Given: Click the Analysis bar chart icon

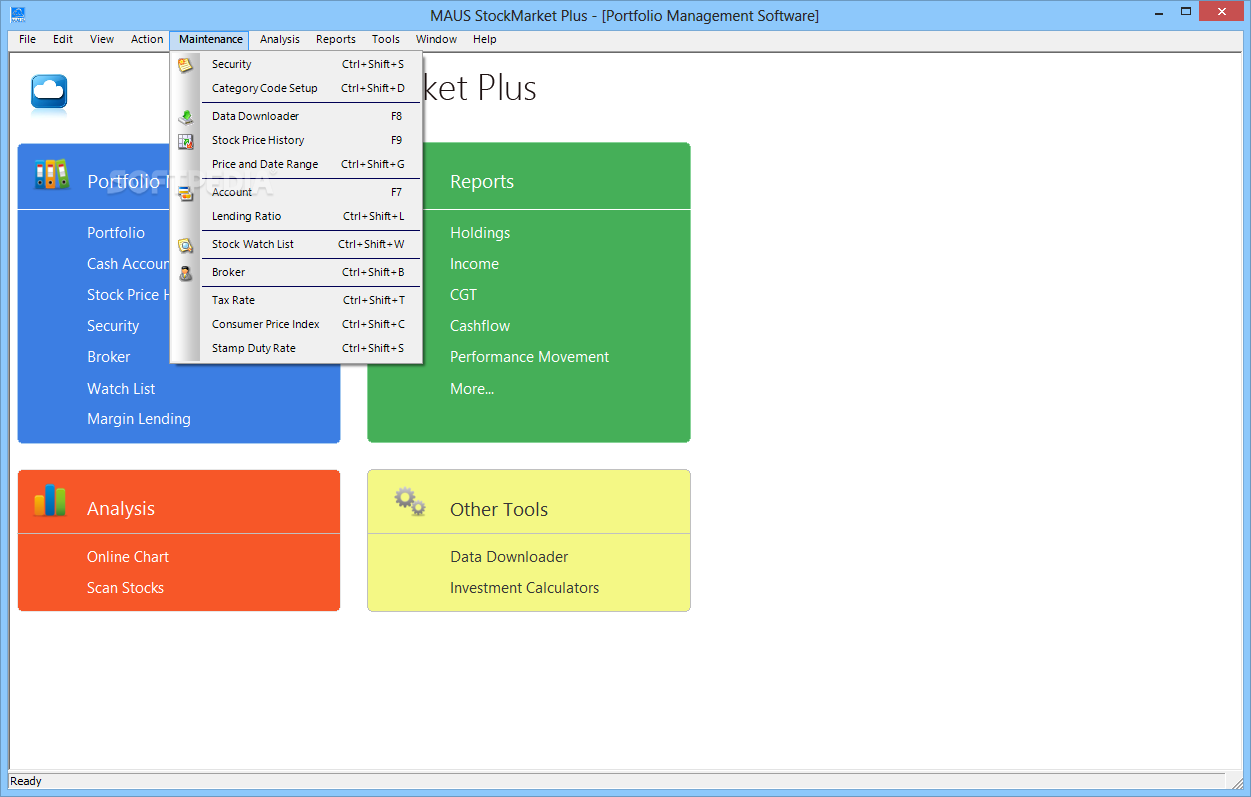Looking at the screenshot, I should point(50,501).
